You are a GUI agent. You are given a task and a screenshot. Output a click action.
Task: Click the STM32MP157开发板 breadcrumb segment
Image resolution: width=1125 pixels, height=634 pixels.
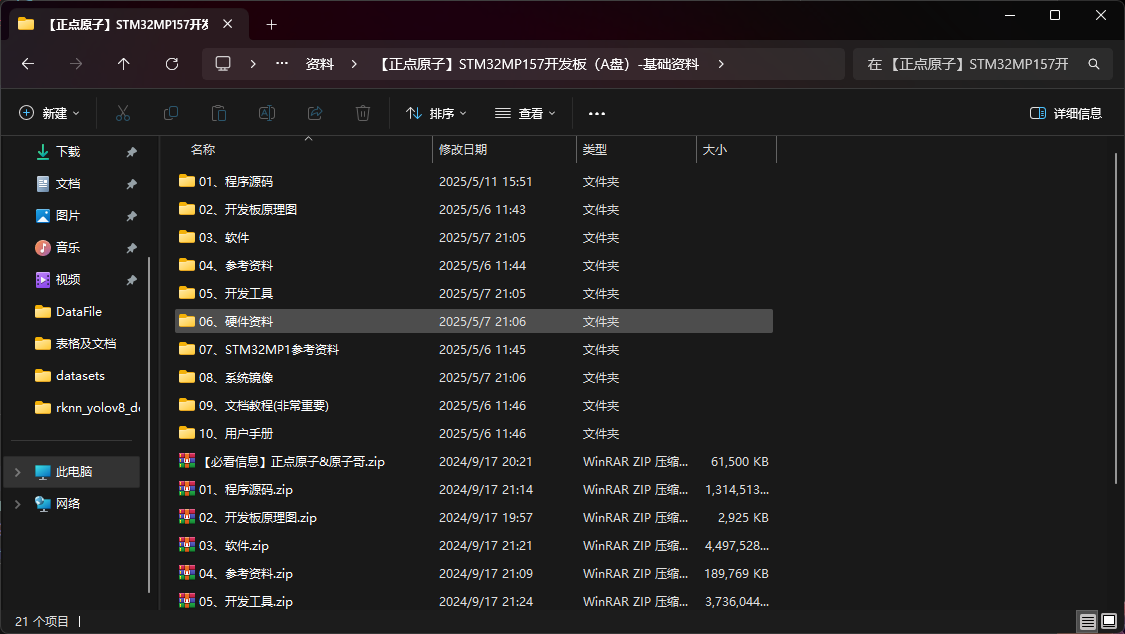(x=539, y=64)
